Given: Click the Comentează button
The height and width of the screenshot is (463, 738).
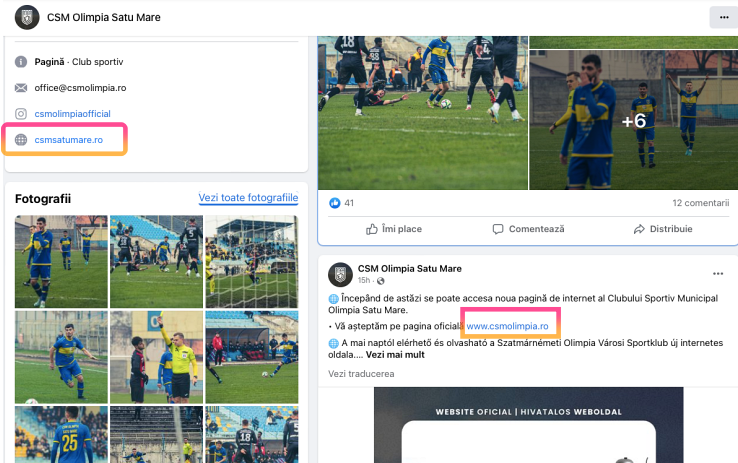Looking at the screenshot, I should (x=528, y=229).
